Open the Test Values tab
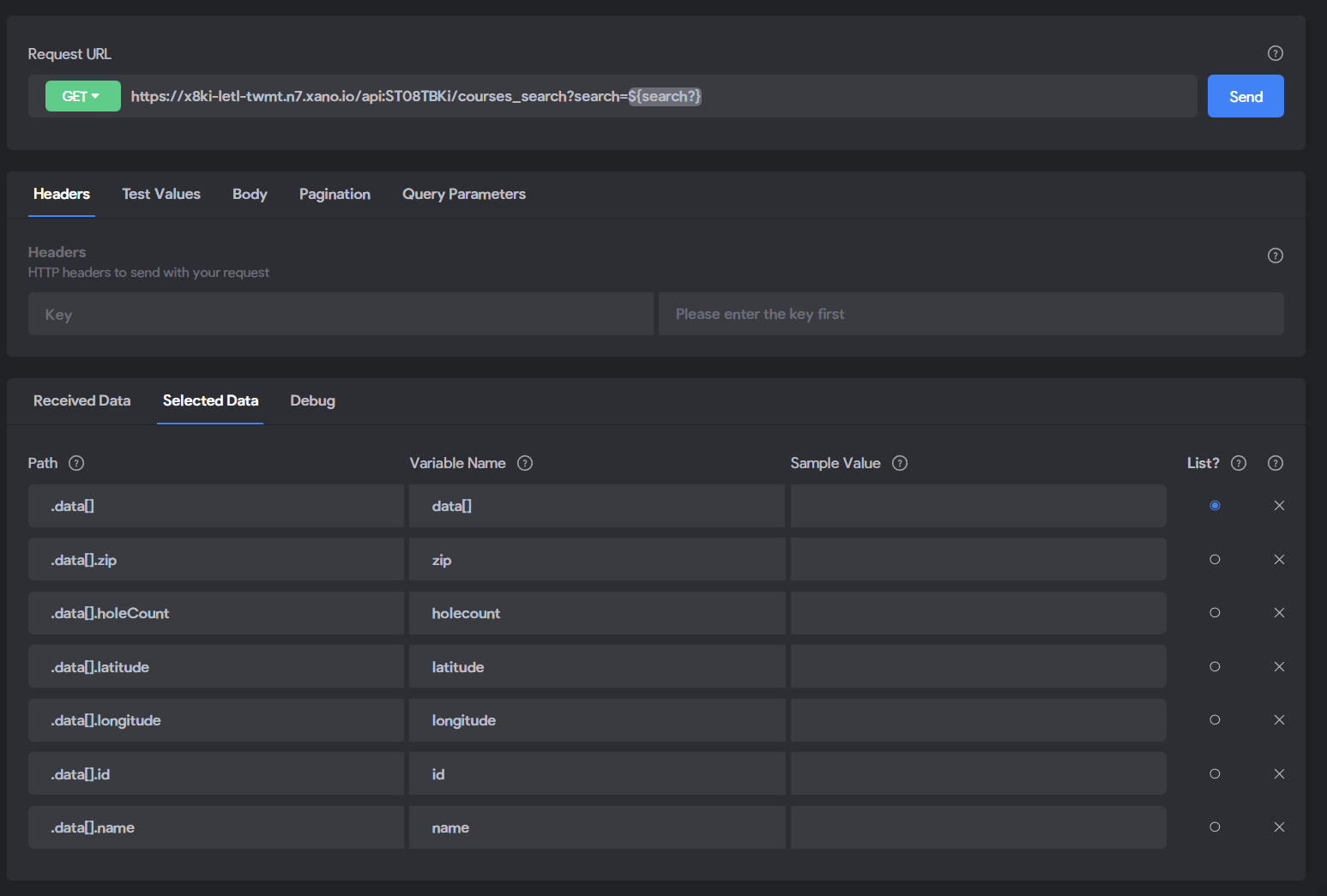 (x=161, y=194)
